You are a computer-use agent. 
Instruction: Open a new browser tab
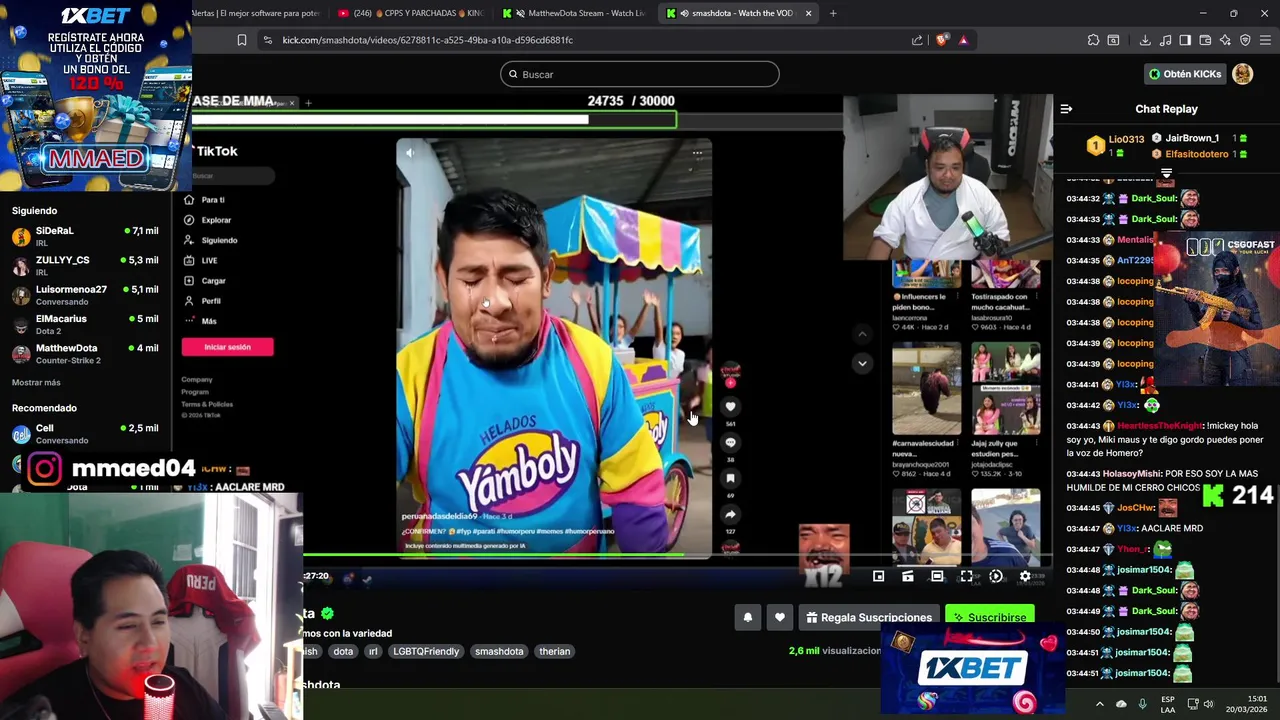(x=833, y=13)
